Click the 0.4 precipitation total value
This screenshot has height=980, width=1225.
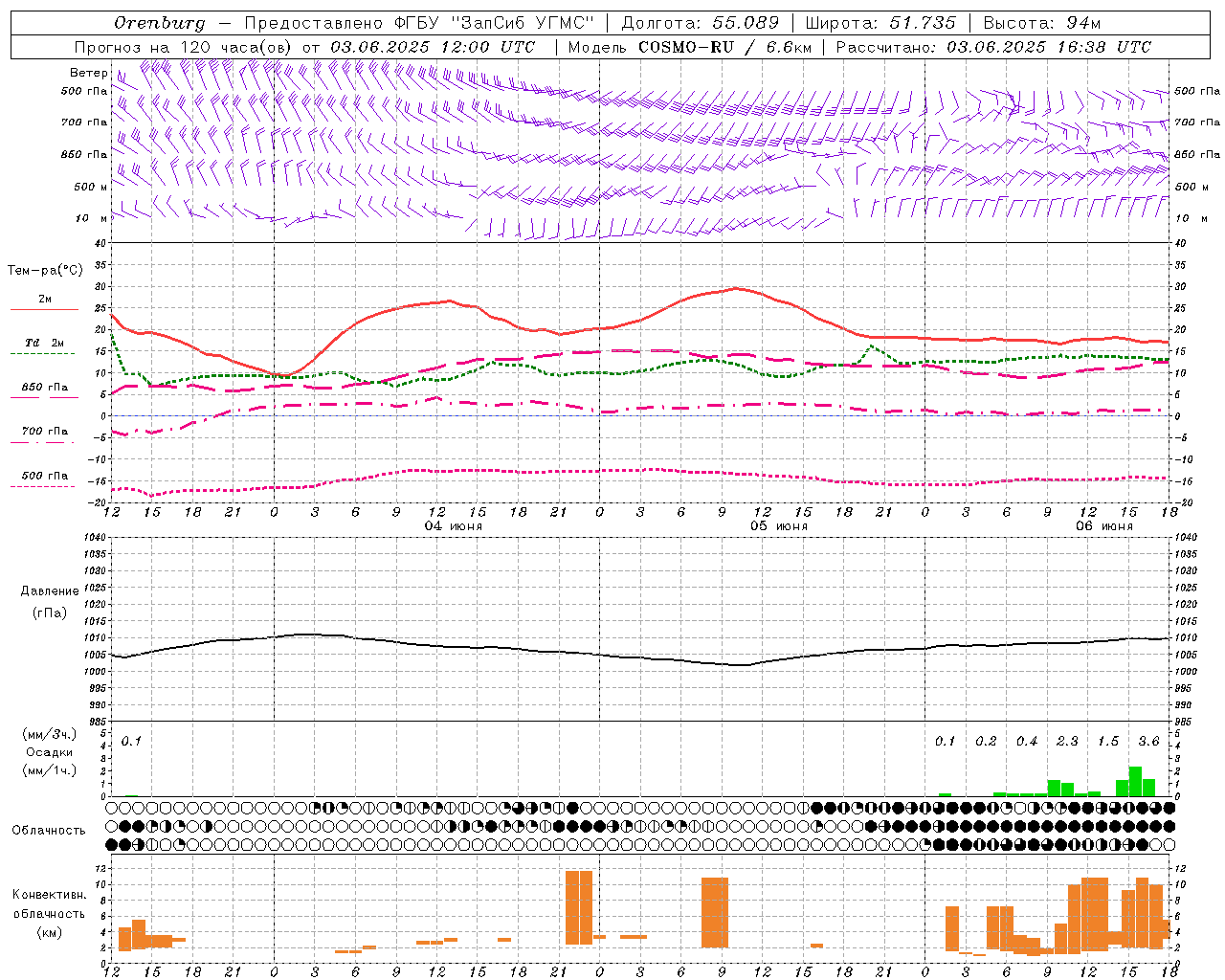[1027, 741]
